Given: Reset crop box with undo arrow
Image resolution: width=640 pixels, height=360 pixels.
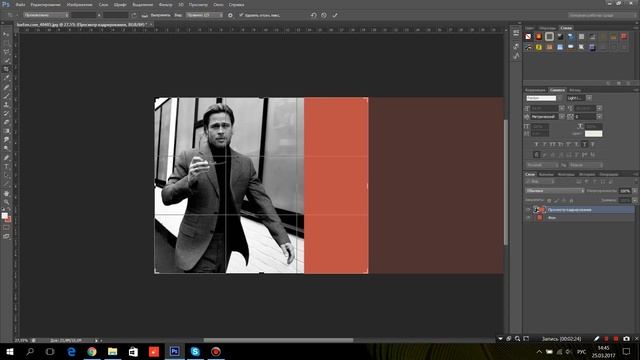Looking at the screenshot, I should tap(313, 15).
